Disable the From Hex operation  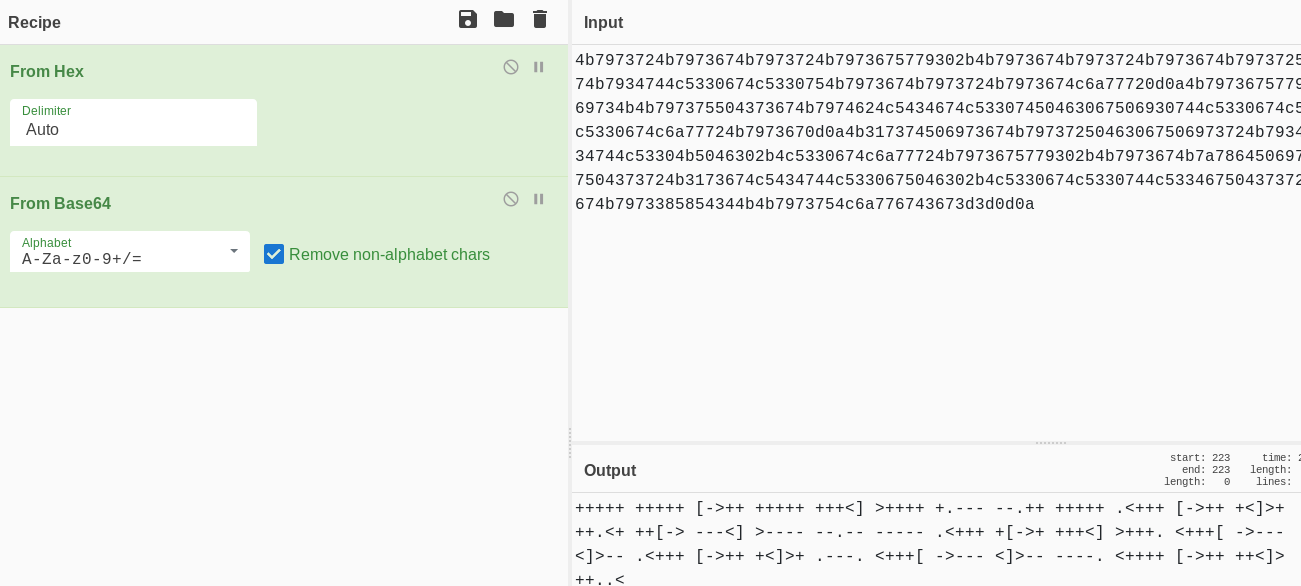[x=511, y=67]
